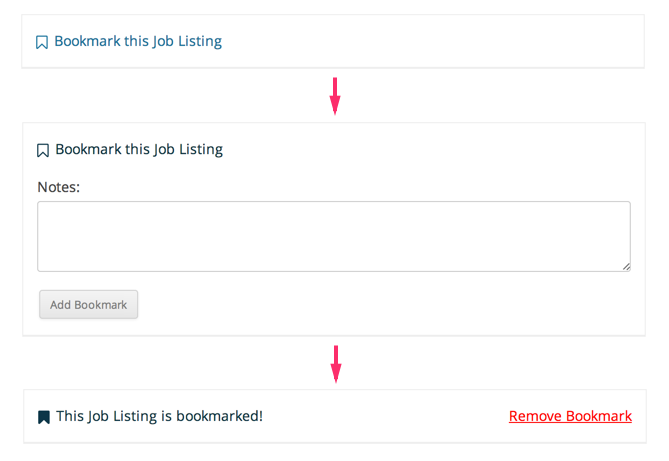Open the blue Bookmark this Job Listing link
669x461 pixels.
coord(138,41)
